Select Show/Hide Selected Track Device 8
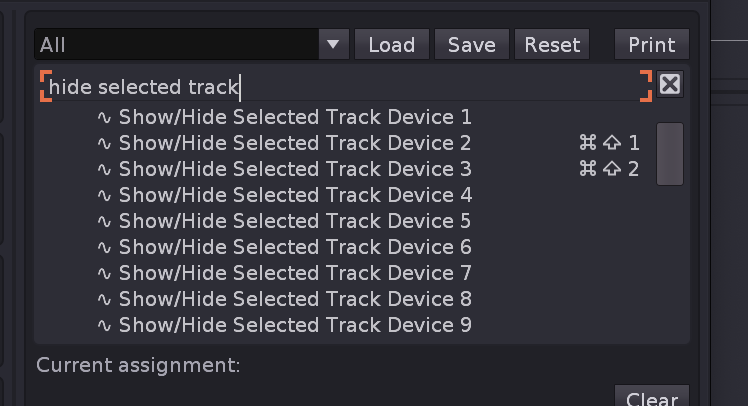This screenshot has width=748, height=406. (295, 299)
